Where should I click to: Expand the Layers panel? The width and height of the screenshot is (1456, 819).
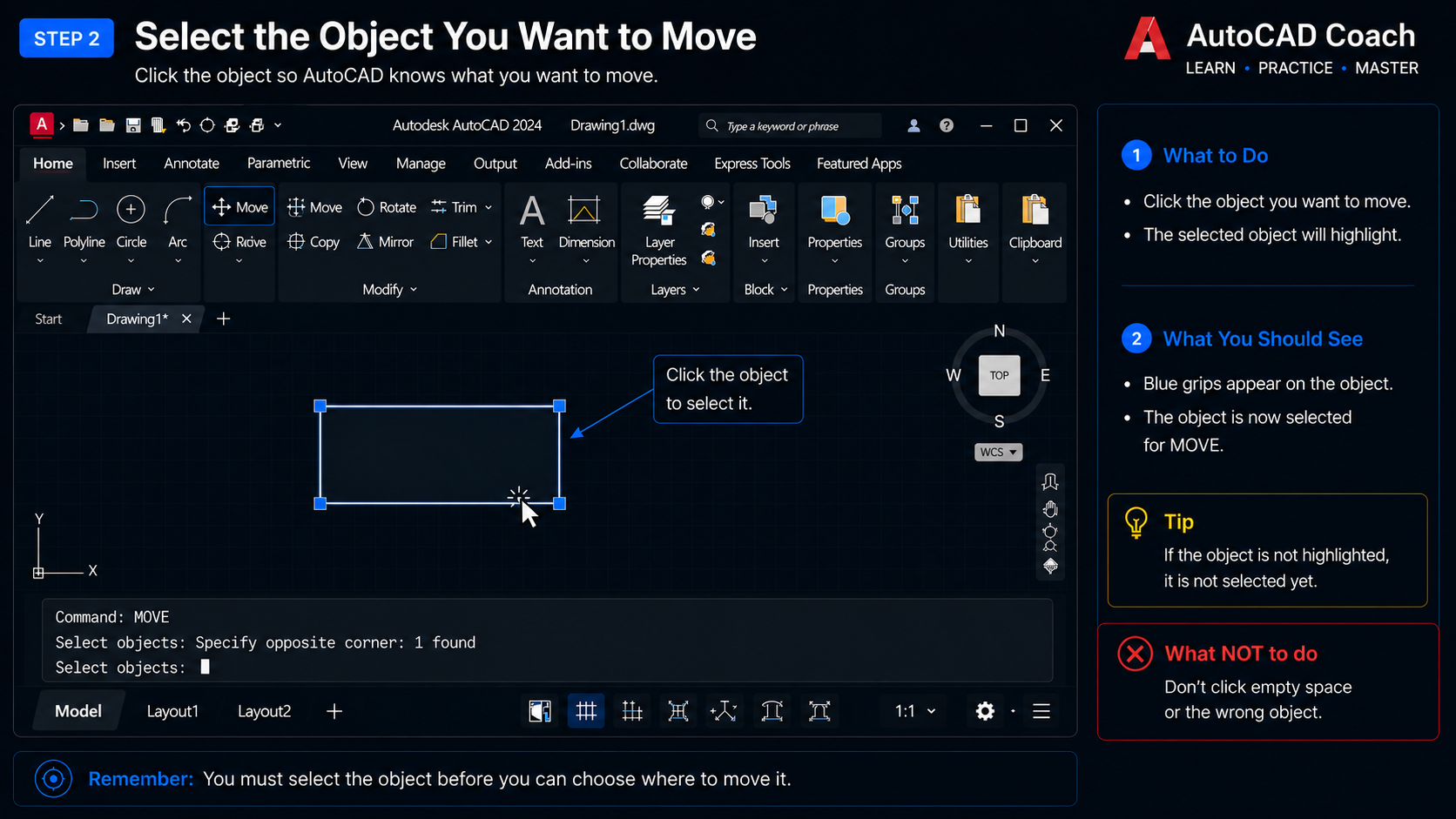point(675,289)
